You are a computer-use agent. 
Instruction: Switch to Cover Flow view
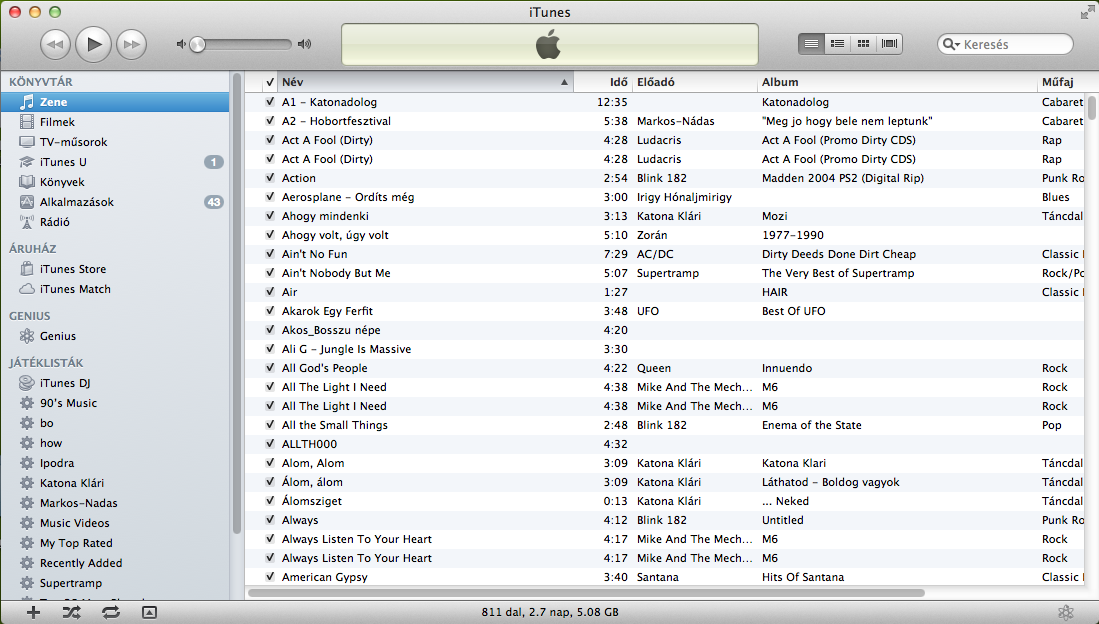coord(889,43)
